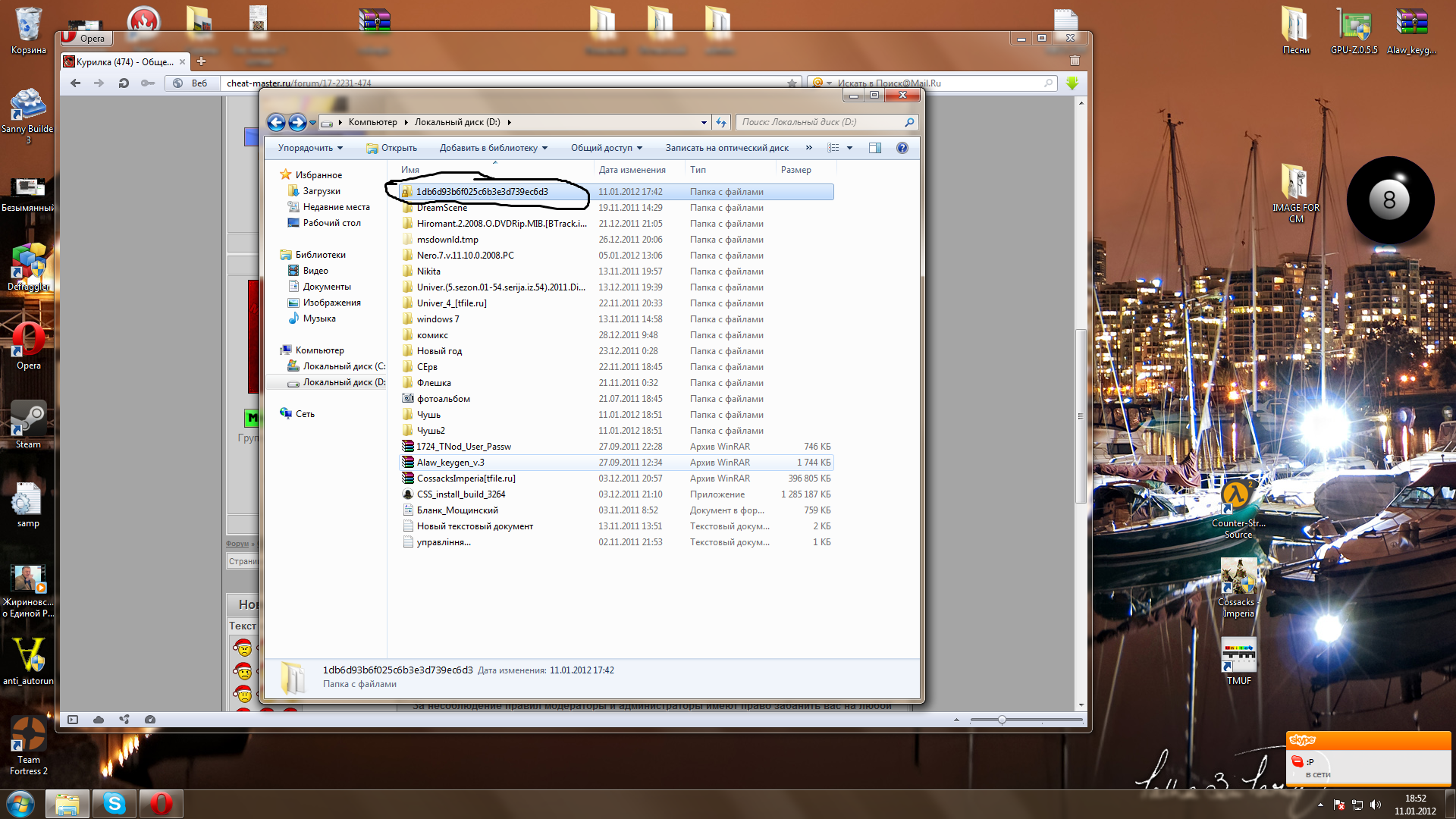Open the Добавить в библиотеку dropdown
Screen dimensions: 1456x819
pos(493,148)
